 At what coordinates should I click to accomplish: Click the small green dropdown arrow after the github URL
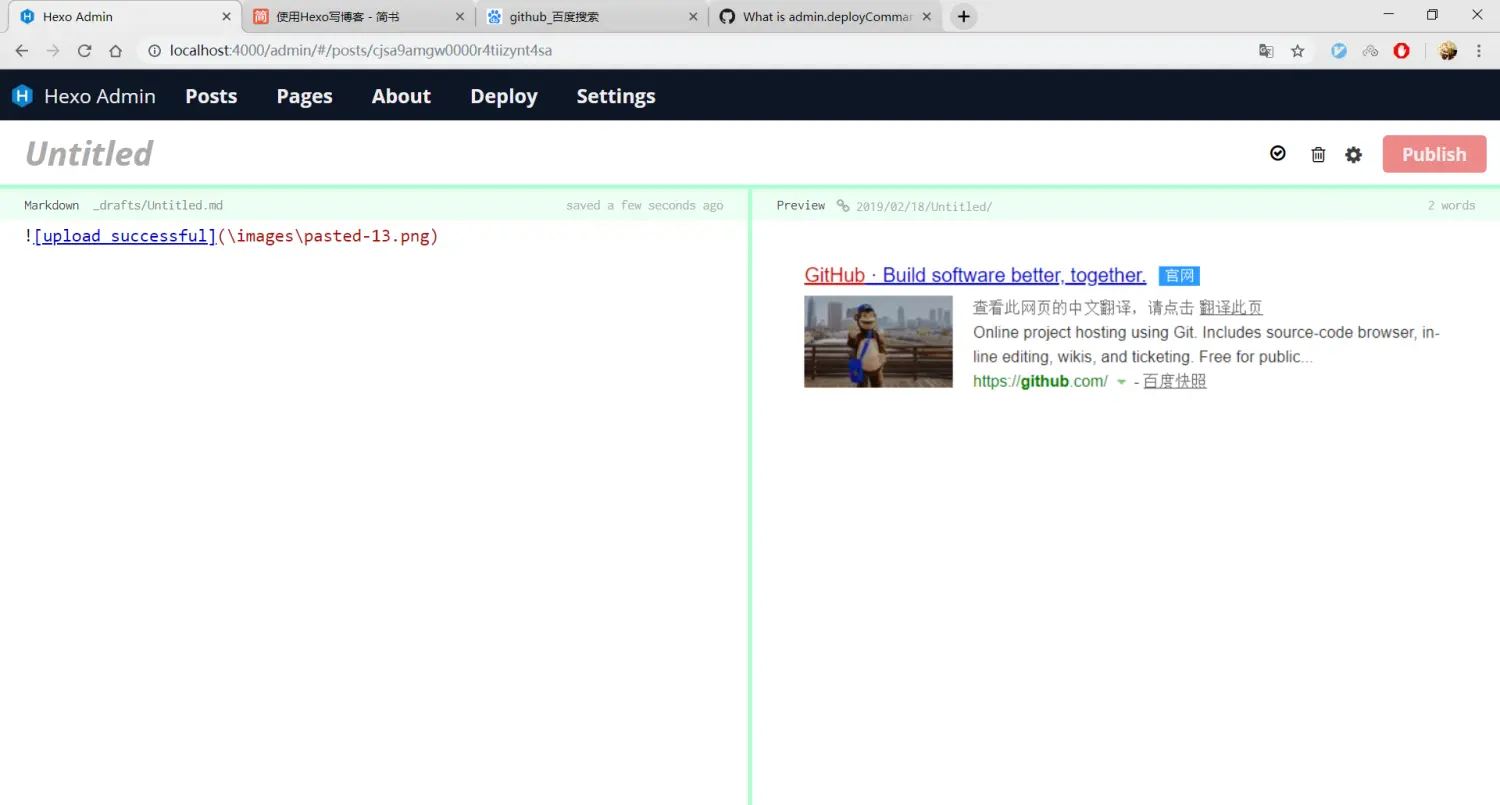(x=1121, y=382)
